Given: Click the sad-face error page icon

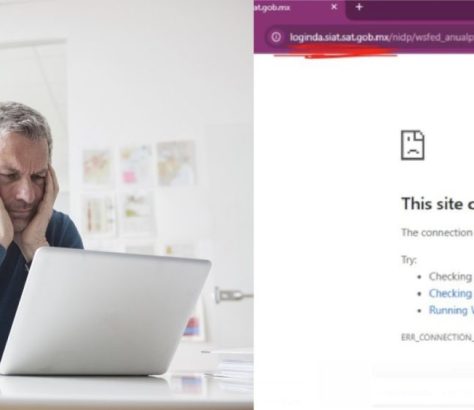Looking at the screenshot, I should 413,145.
